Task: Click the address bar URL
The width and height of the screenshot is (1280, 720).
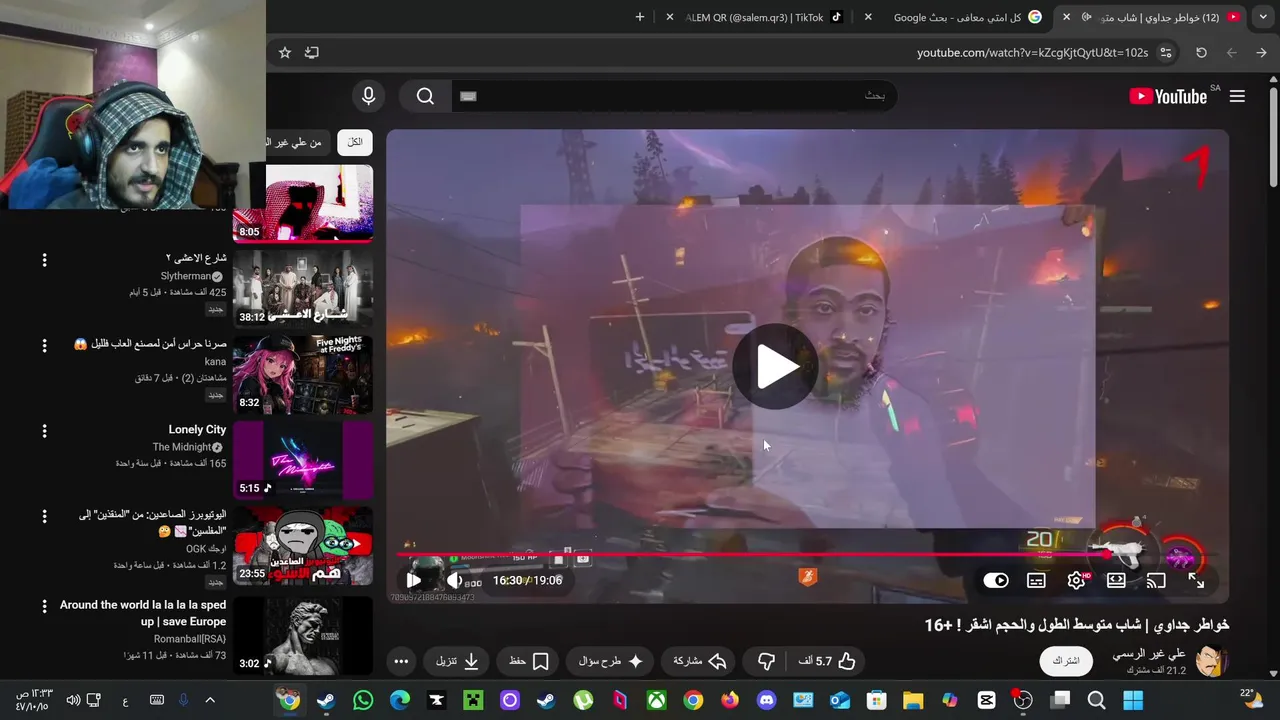Action: [1032, 52]
